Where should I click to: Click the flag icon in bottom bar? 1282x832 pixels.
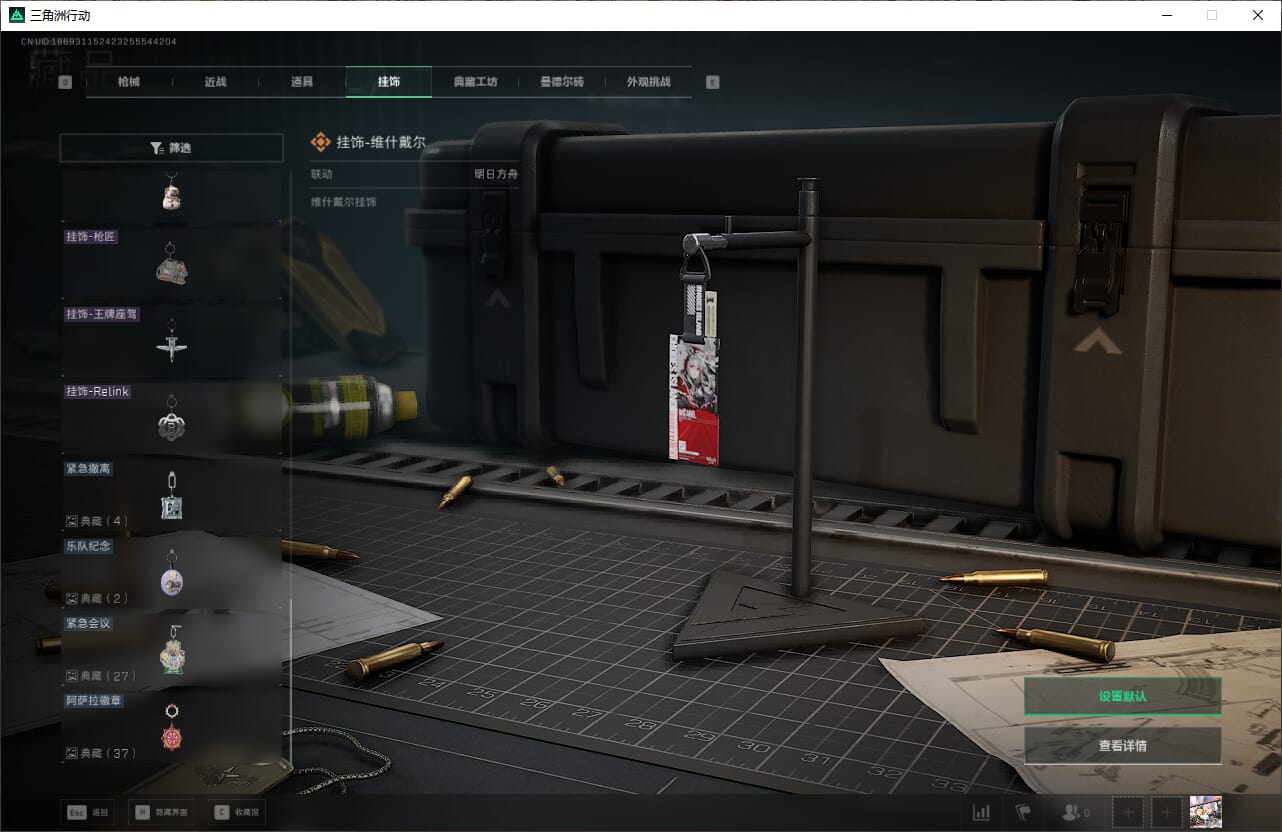pyautogui.click(x=1023, y=813)
